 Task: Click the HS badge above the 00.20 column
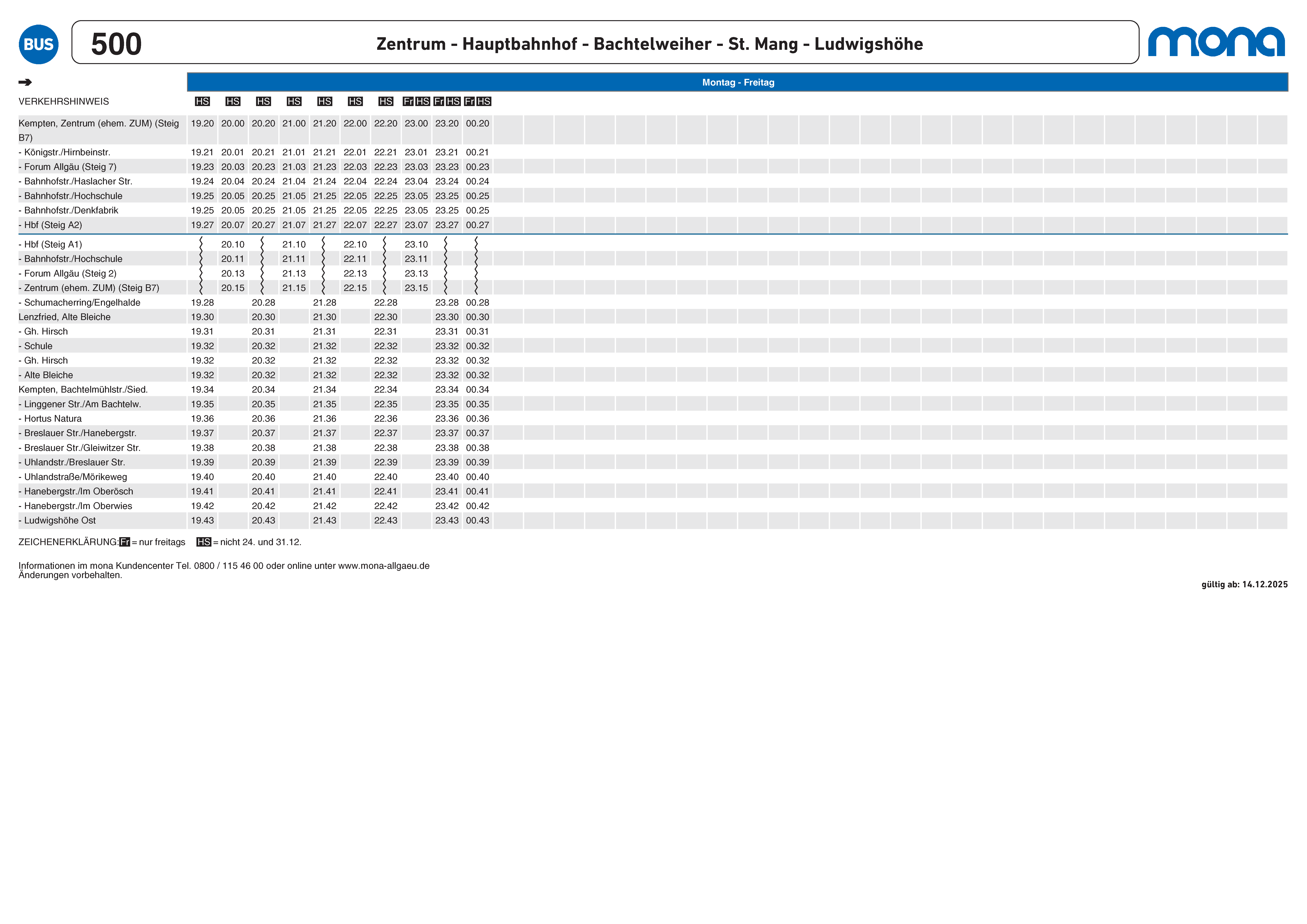484,101
